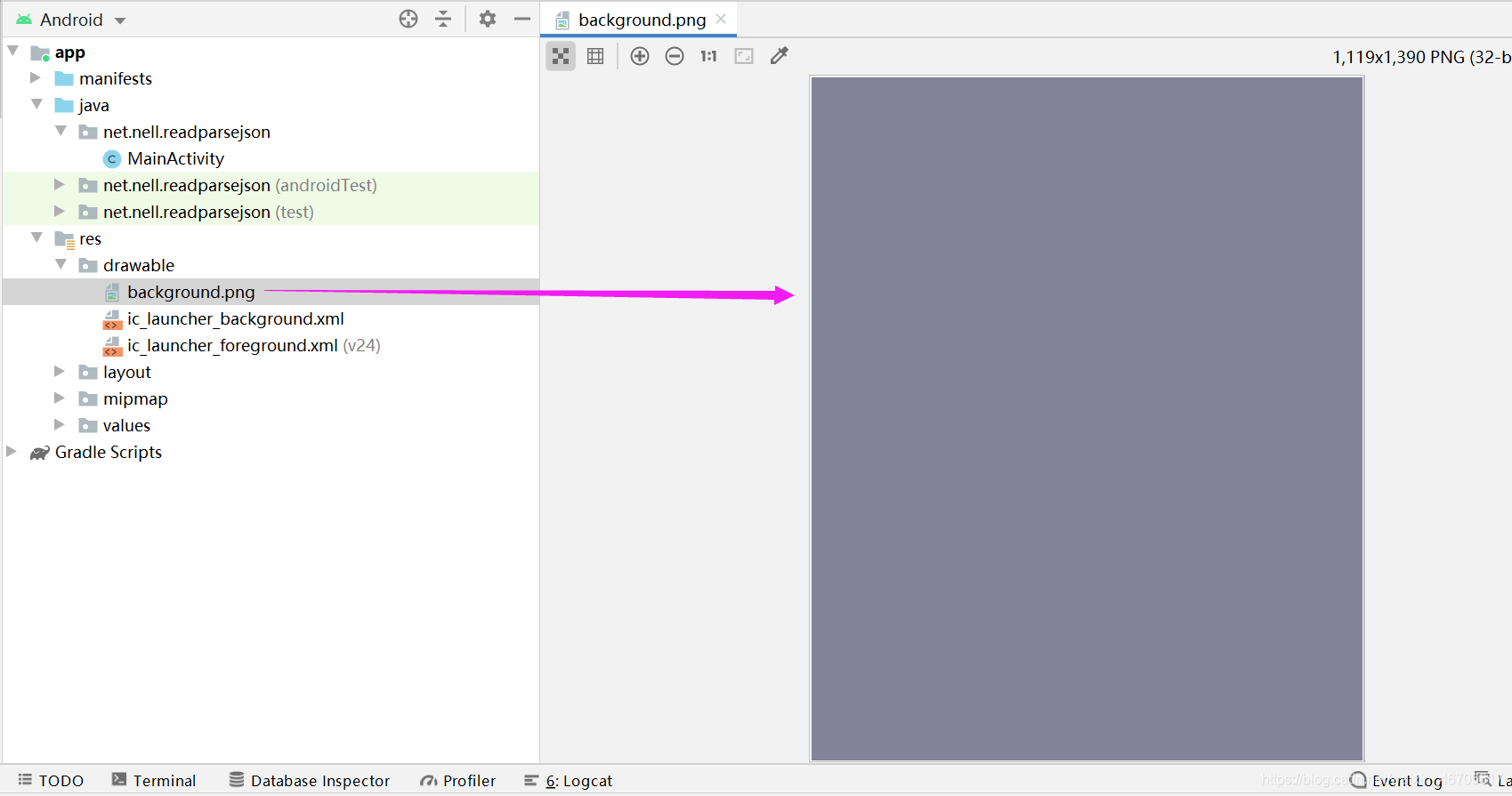Expand the values folder

click(x=60, y=424)
